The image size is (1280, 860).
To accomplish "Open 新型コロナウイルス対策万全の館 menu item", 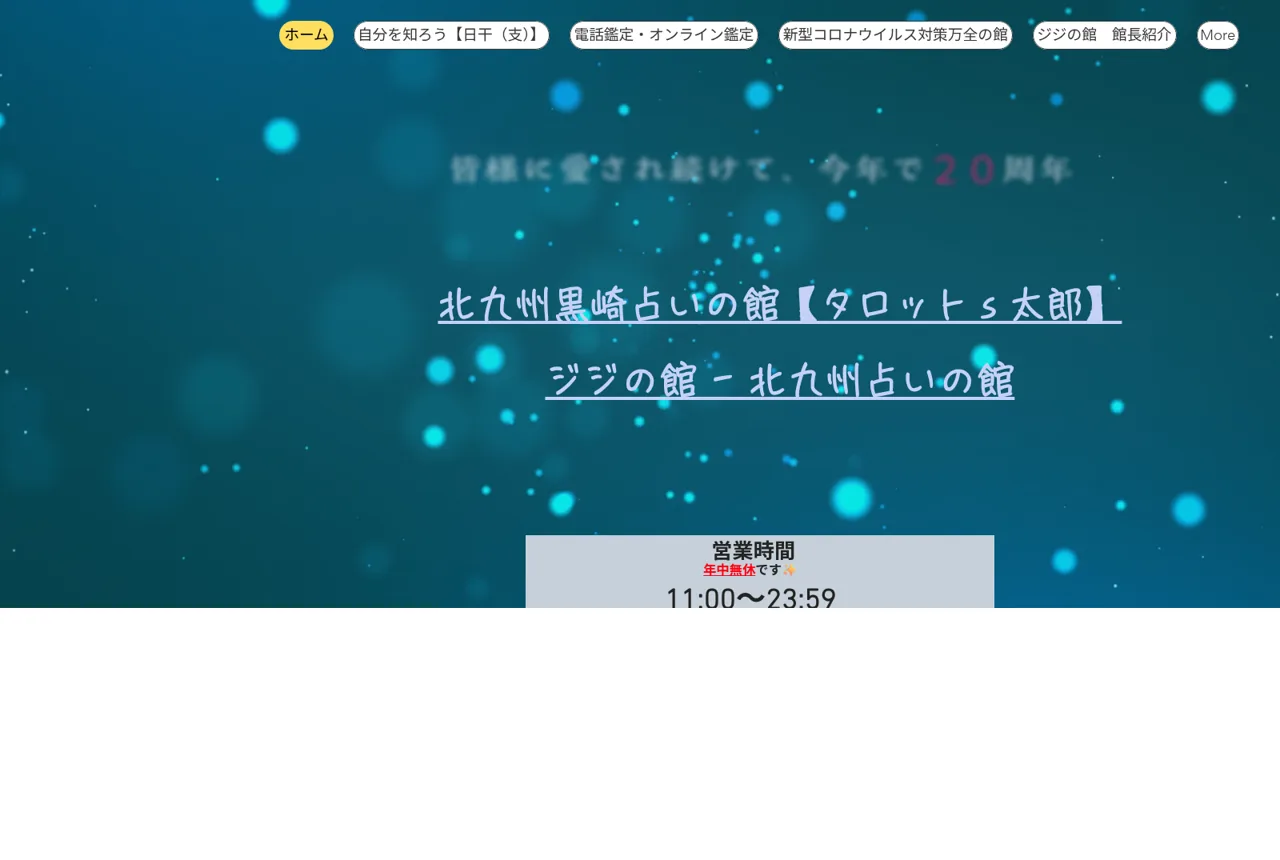I will [x=895, y=35].
